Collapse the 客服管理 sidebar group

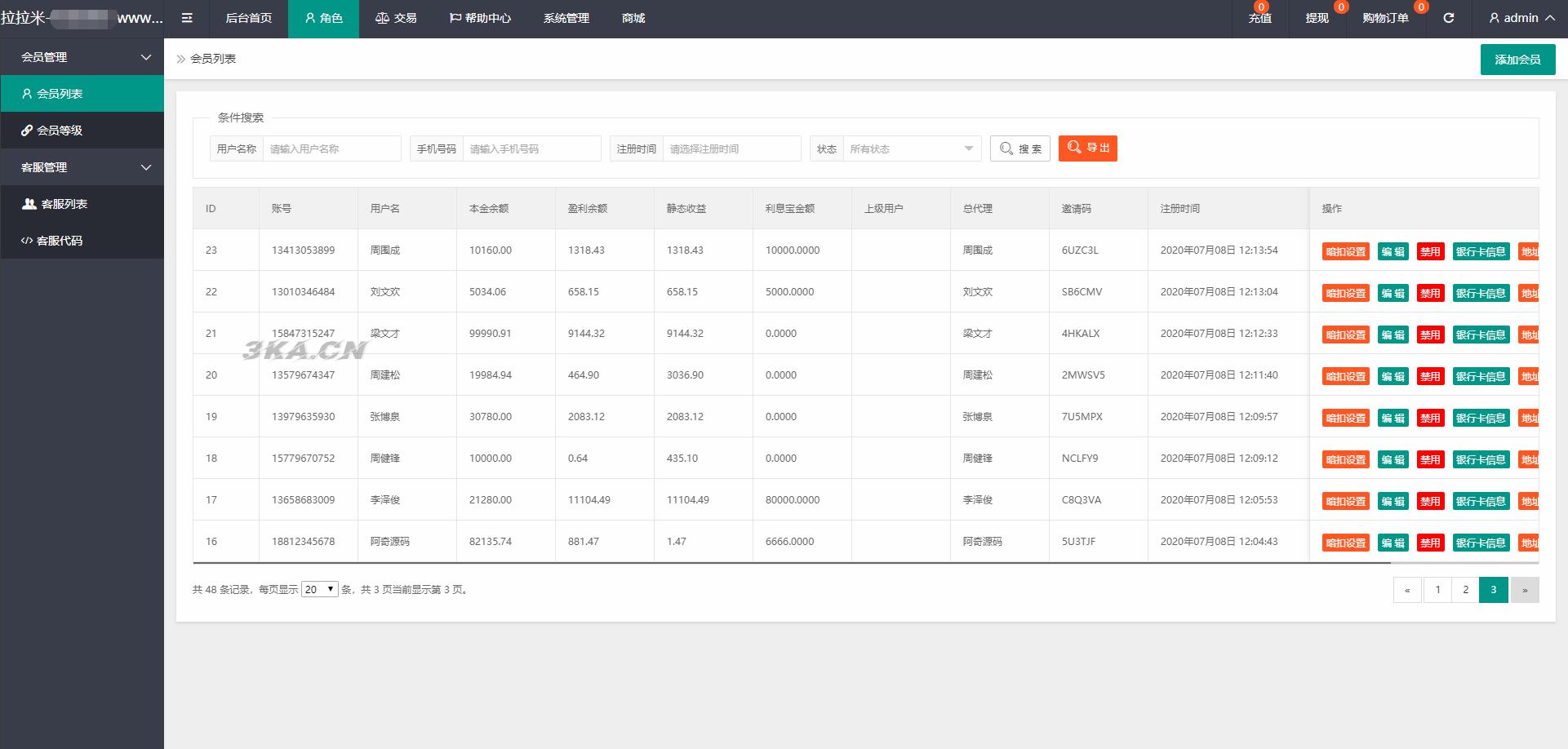tap(82, 167)
